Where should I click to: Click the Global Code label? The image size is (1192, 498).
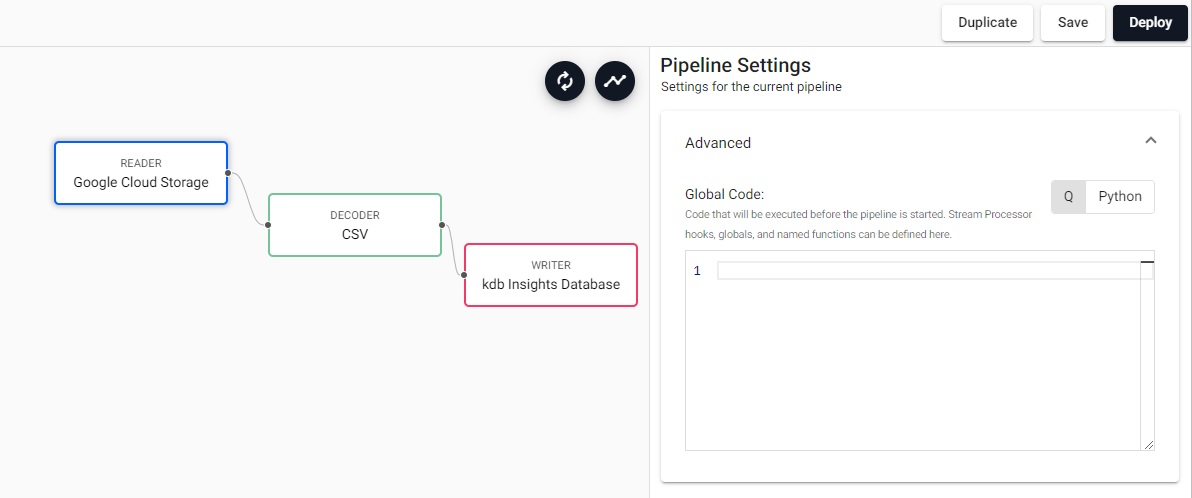coord(724,195)
